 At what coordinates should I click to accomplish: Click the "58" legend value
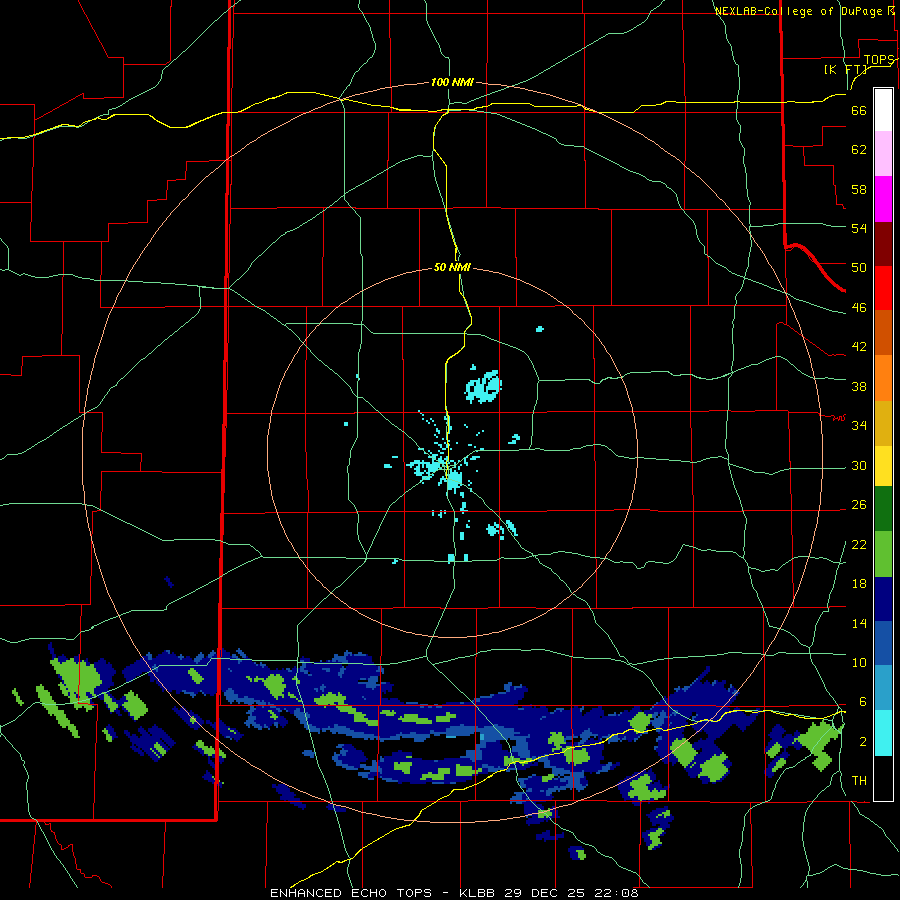click(859, 189)
